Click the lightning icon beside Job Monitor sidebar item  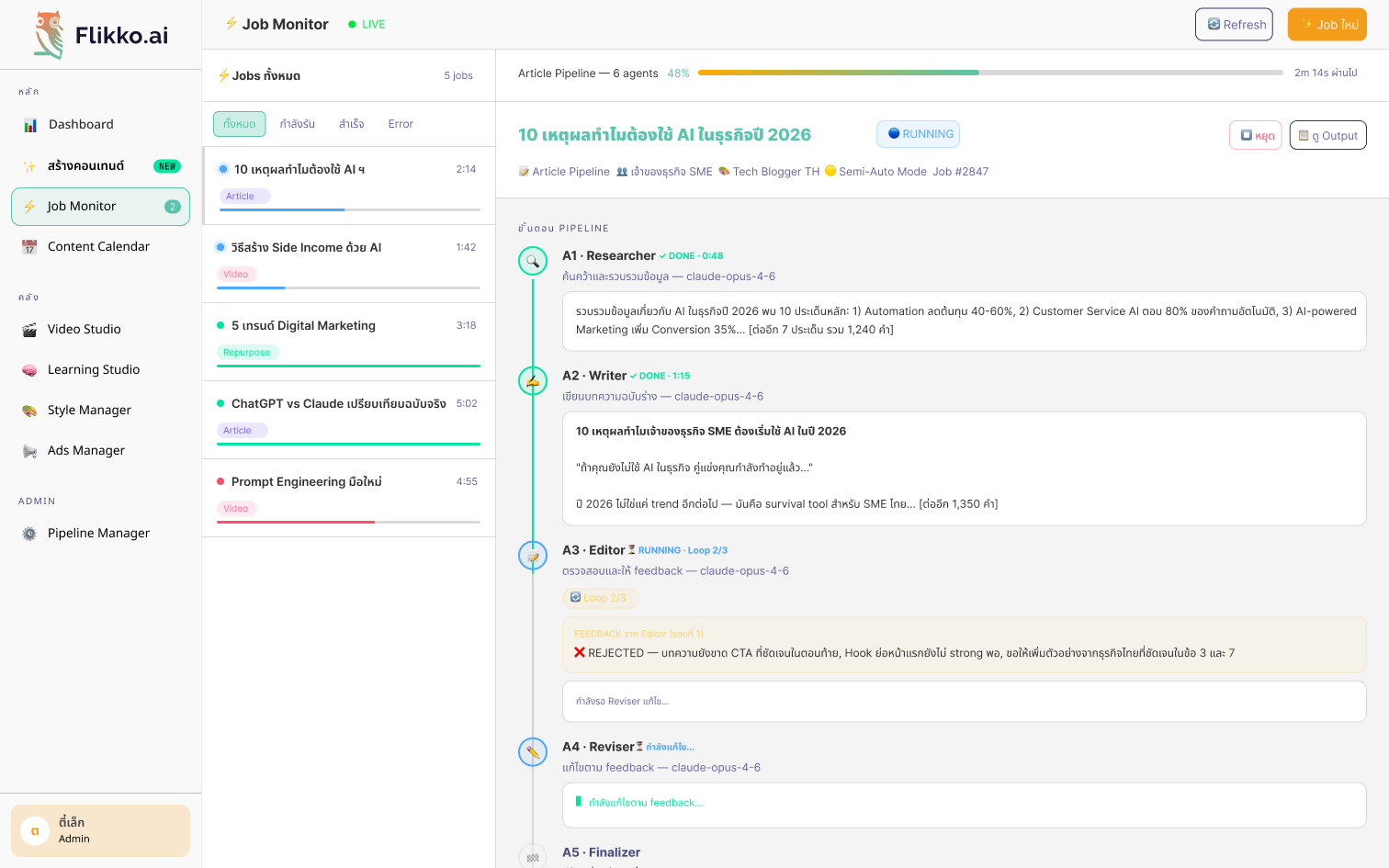29,207
